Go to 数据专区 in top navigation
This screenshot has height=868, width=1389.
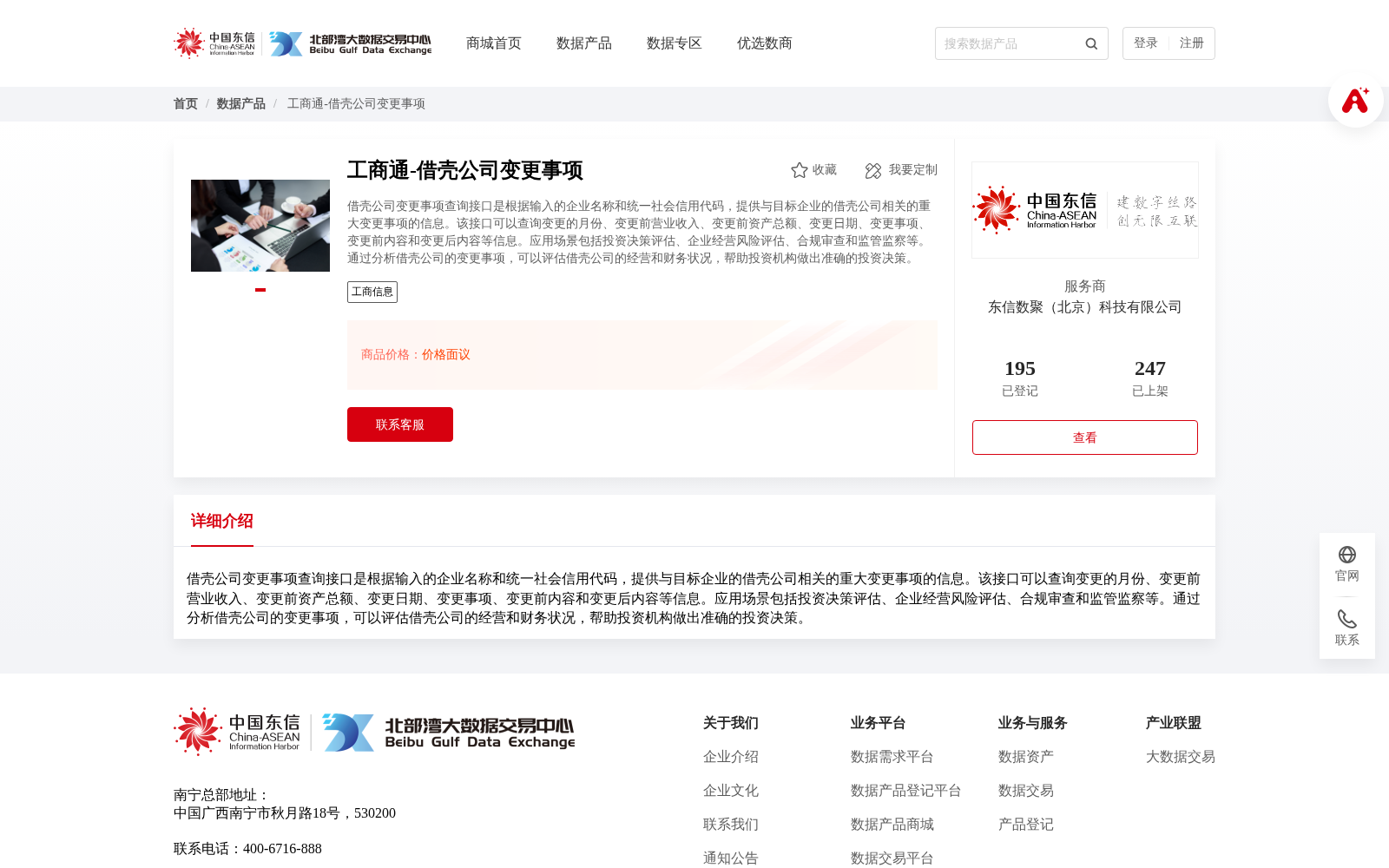tap(675, 43)
